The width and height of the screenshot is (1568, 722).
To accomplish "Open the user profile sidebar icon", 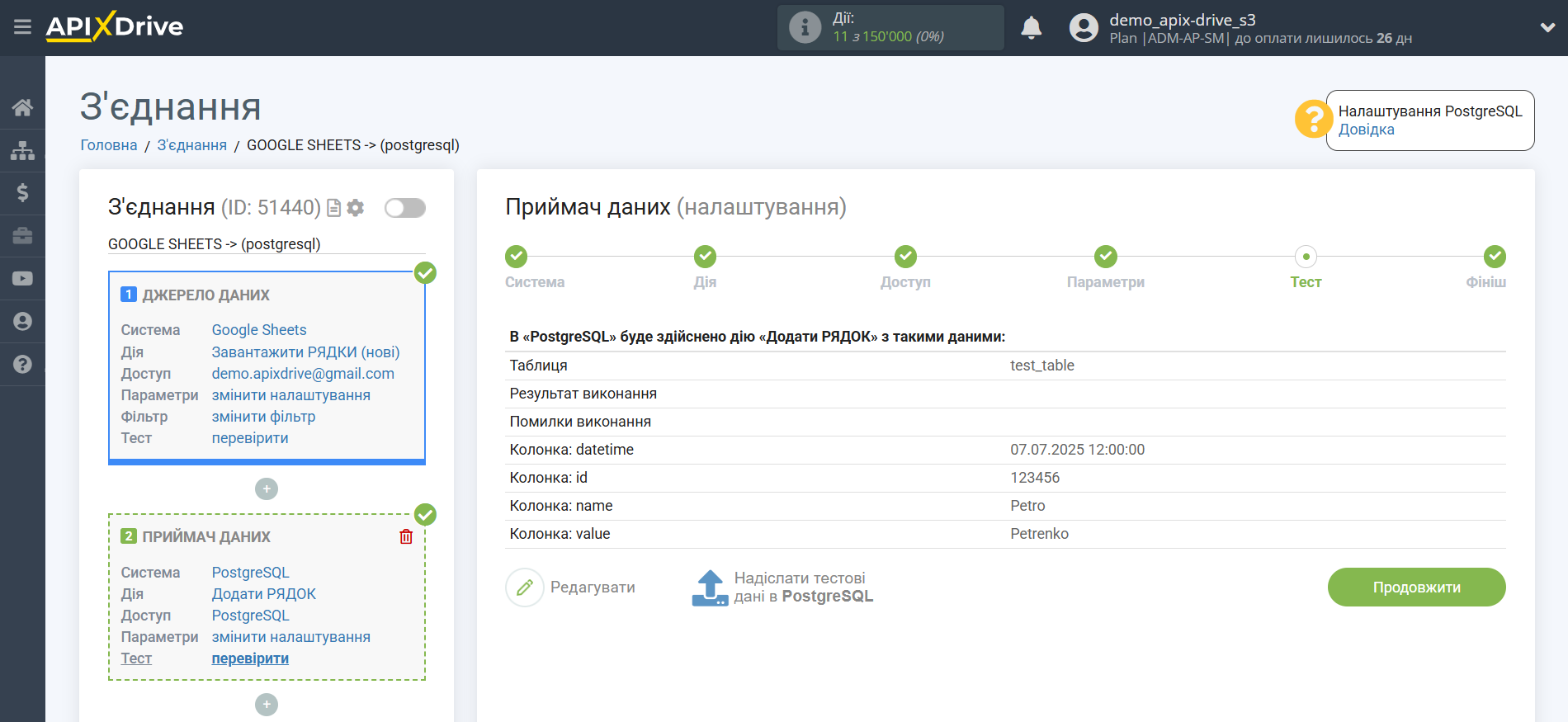I will tap(22, 322).
